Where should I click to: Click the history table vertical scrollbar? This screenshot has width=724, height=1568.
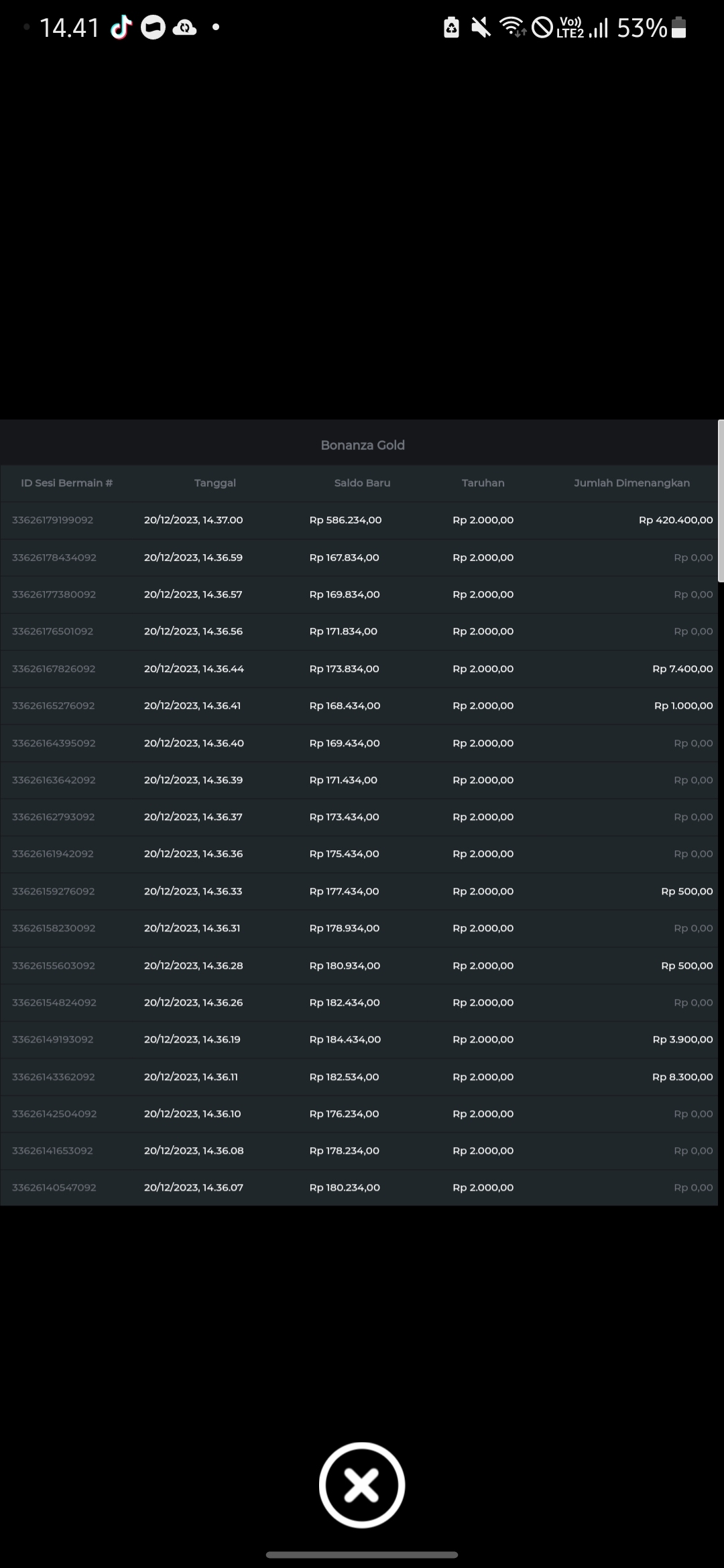click(721, 501)
